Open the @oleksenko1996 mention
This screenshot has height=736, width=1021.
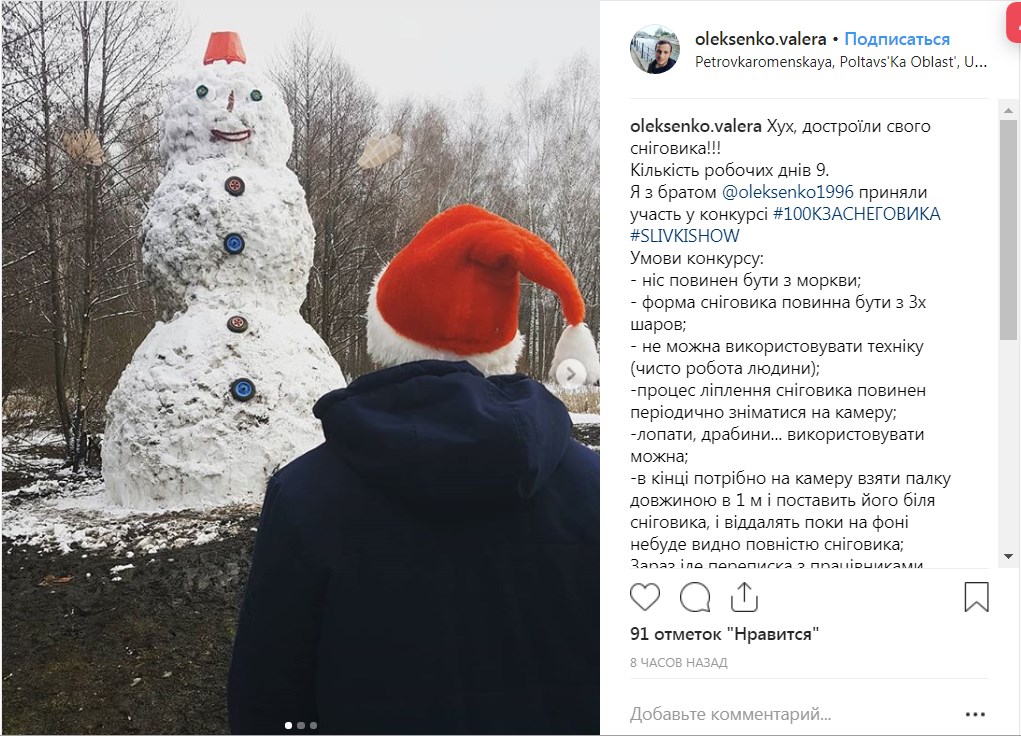[x=787, y=192]
